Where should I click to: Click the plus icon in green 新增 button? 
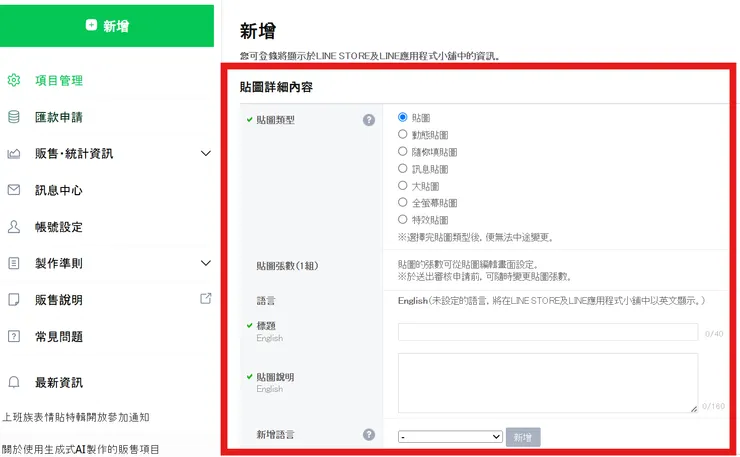coord(91,25)
